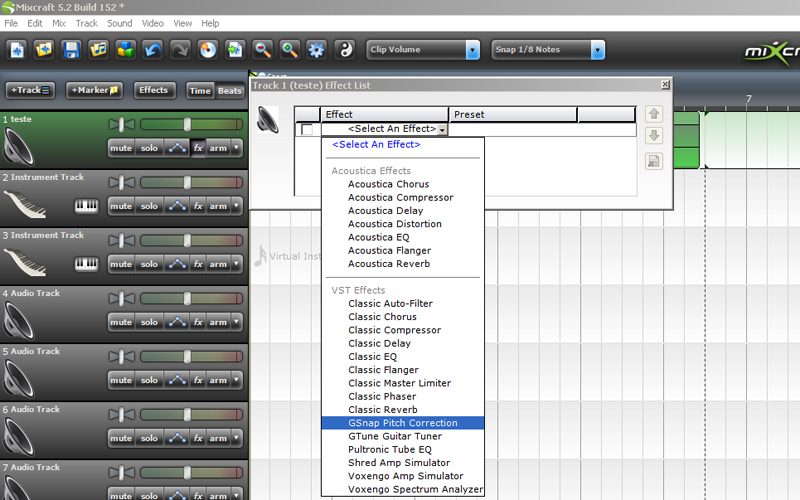Click the Mix Down export icon
This screenshot has width=800, height=500.
(x=235, y=50)
